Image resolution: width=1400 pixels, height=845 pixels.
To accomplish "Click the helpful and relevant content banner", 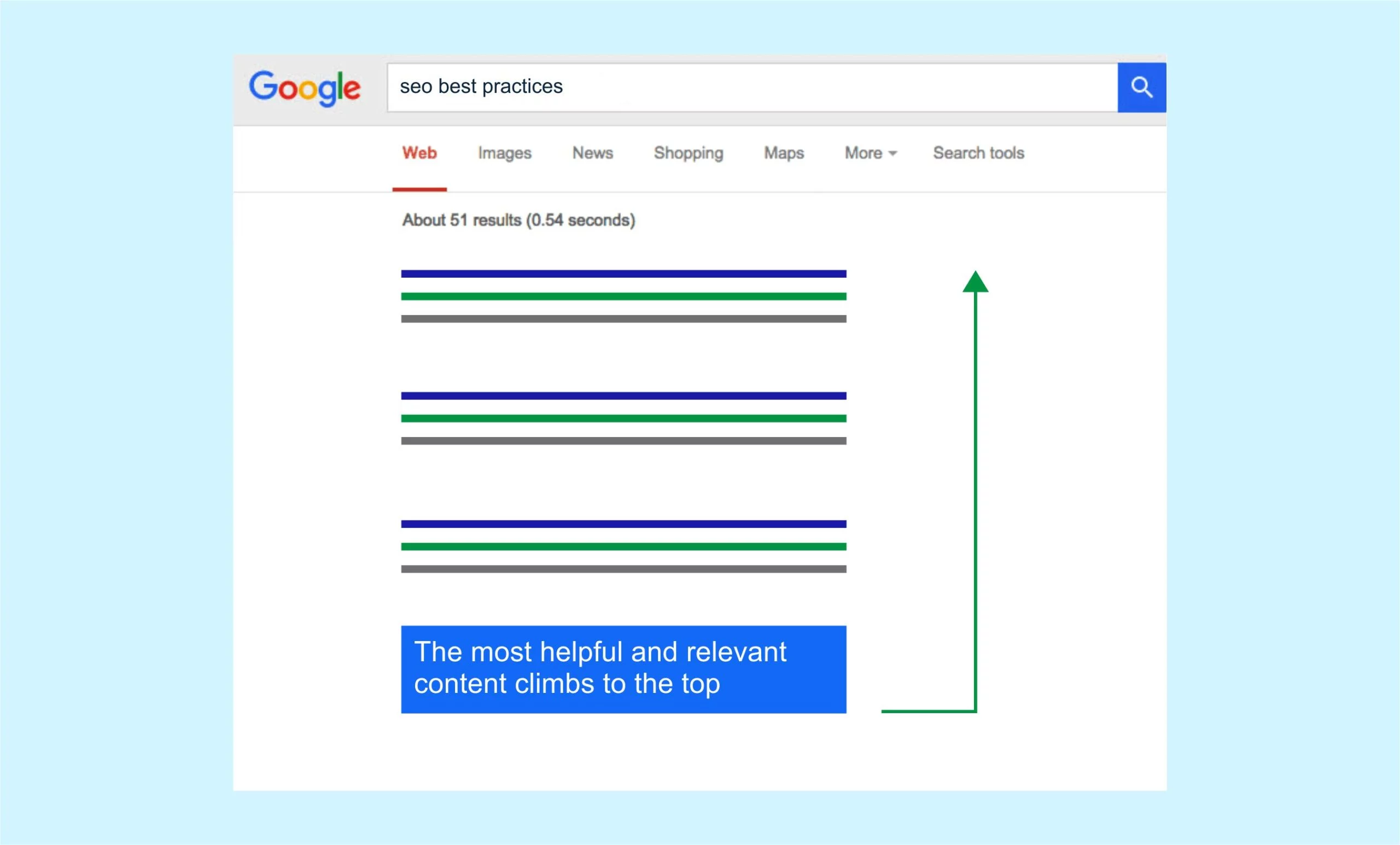I will 623,669.
